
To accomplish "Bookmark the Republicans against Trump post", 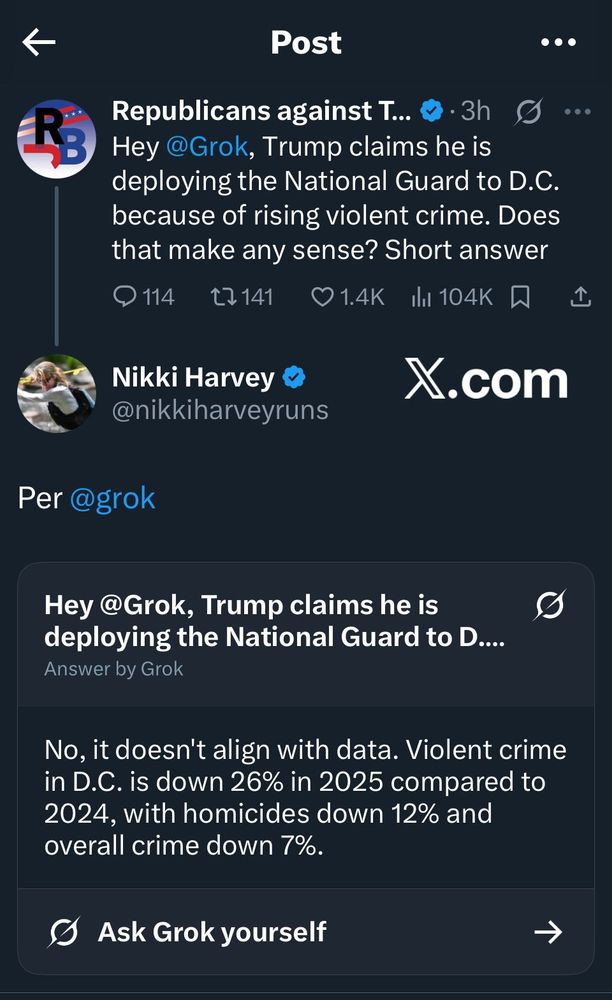I will click(x=521, y=297).
